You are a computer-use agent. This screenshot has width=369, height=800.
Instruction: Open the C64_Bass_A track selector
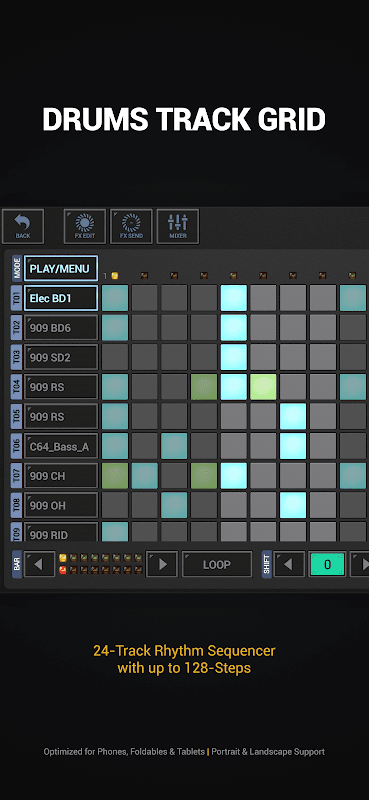61,446
